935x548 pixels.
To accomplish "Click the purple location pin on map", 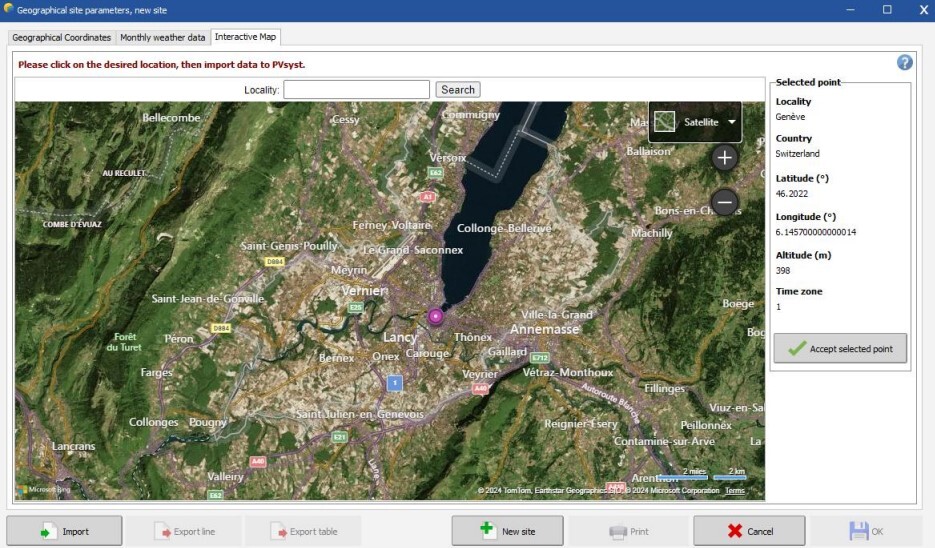I will pyautogui.click(x=436, y=317).
